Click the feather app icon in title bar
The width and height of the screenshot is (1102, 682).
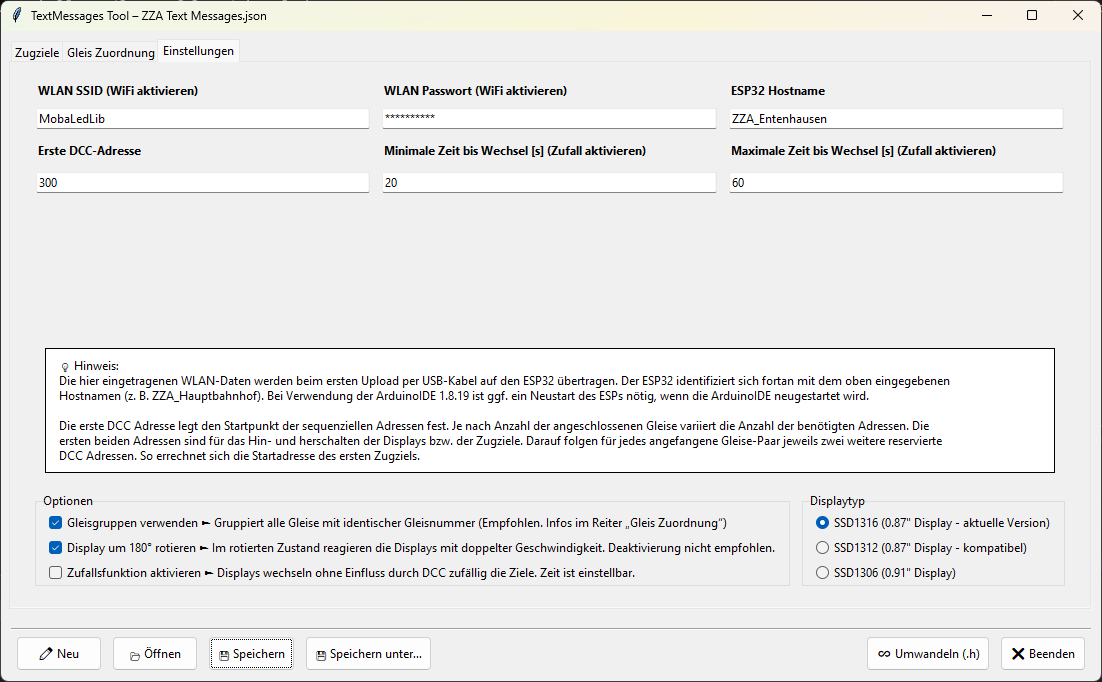16,16
